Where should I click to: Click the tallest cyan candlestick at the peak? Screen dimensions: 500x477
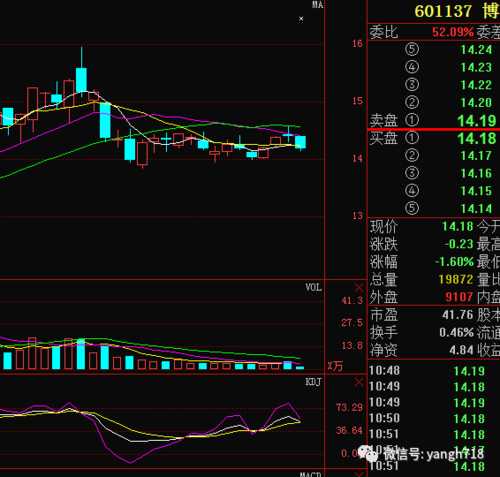pos(81,80)
